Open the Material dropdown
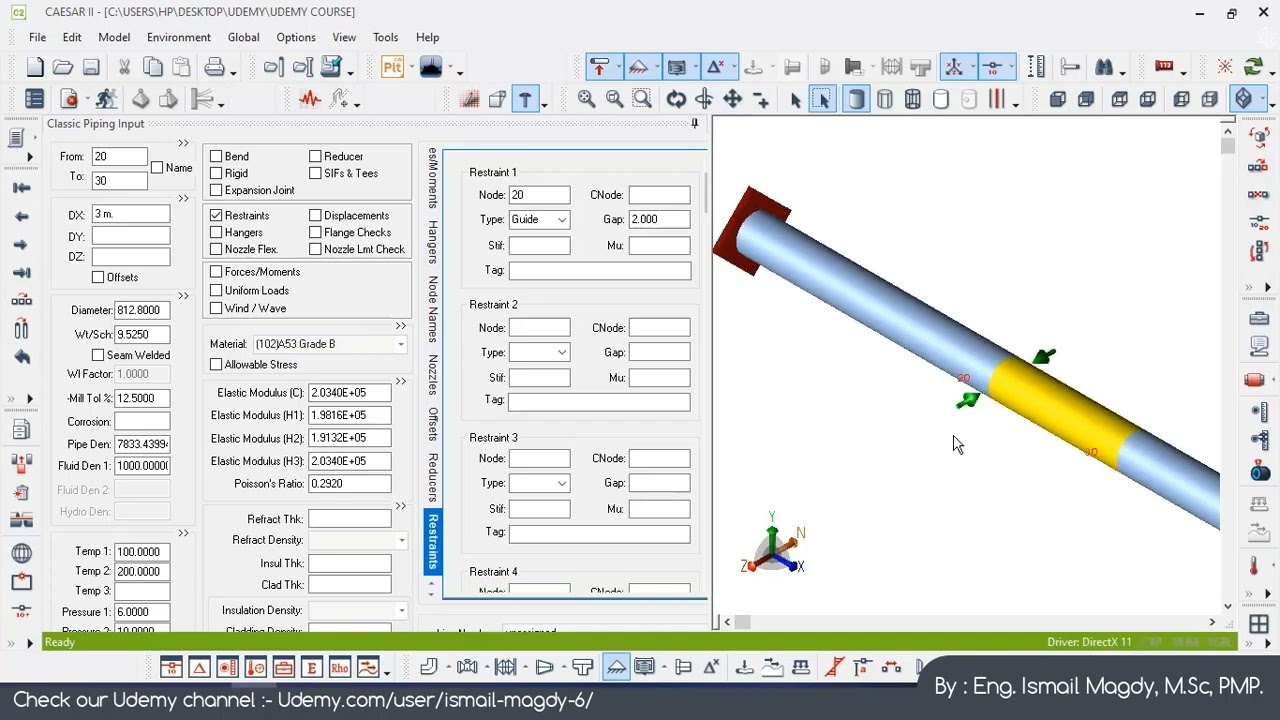 click(x=400, y=344)
